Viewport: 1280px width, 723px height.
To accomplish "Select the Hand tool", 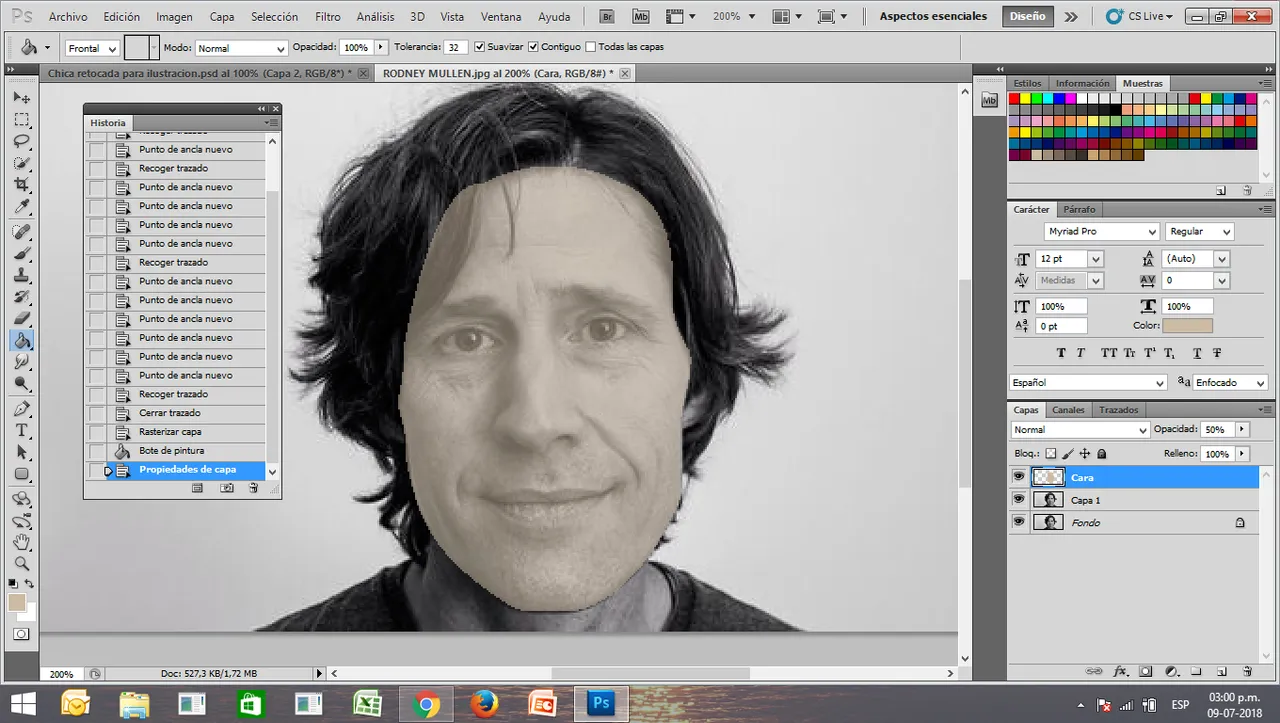I will click(22, 543).
